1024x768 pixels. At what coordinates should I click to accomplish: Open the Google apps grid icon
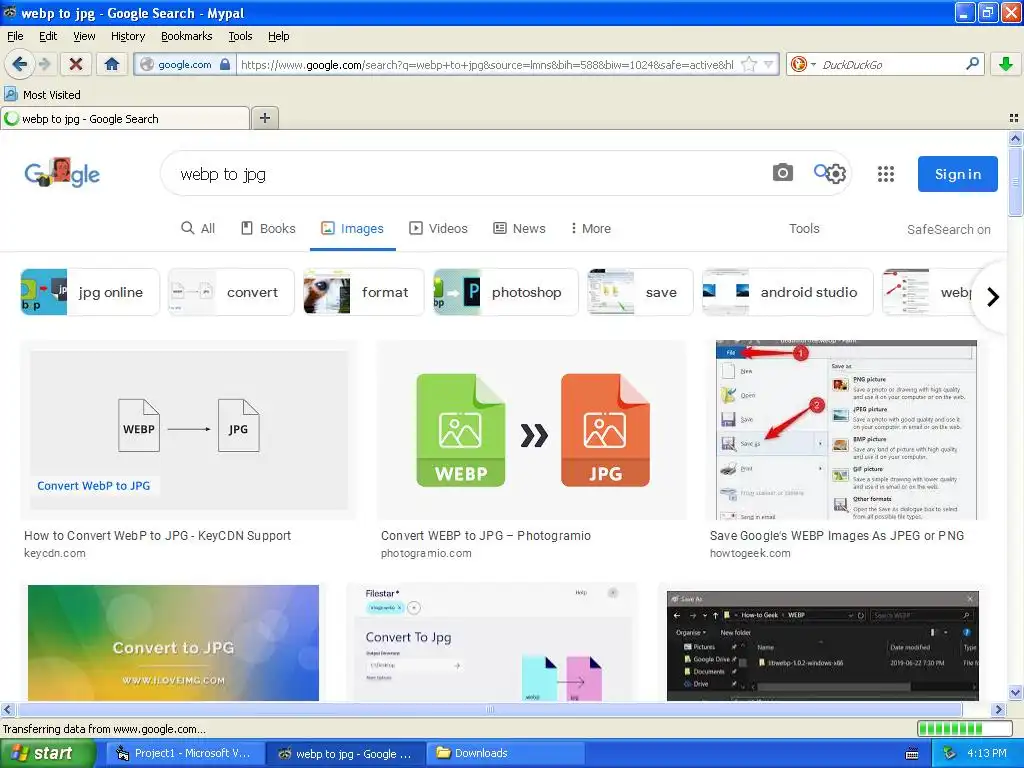(886, 174)
